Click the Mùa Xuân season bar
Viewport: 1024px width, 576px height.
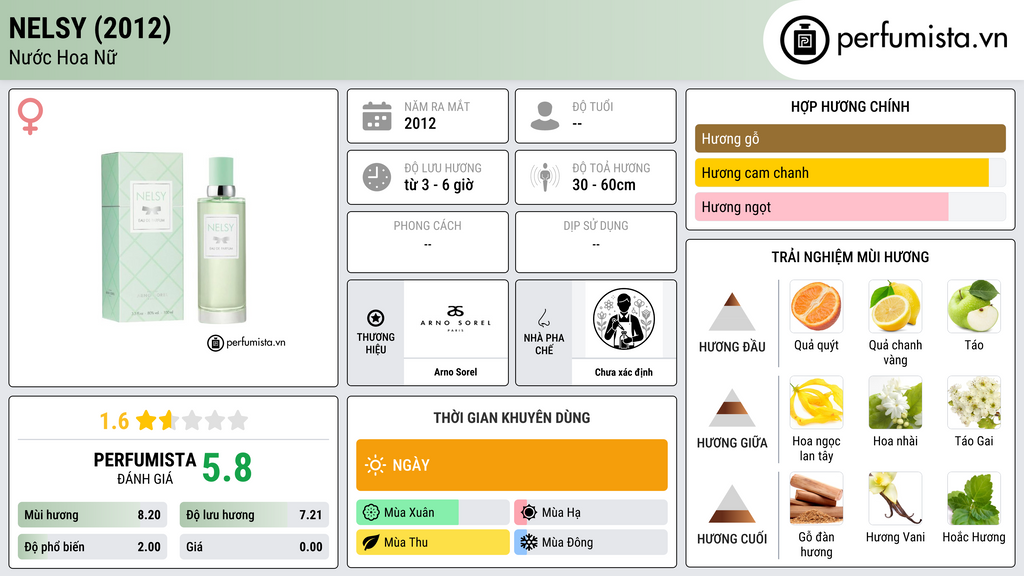coord(432,513)
